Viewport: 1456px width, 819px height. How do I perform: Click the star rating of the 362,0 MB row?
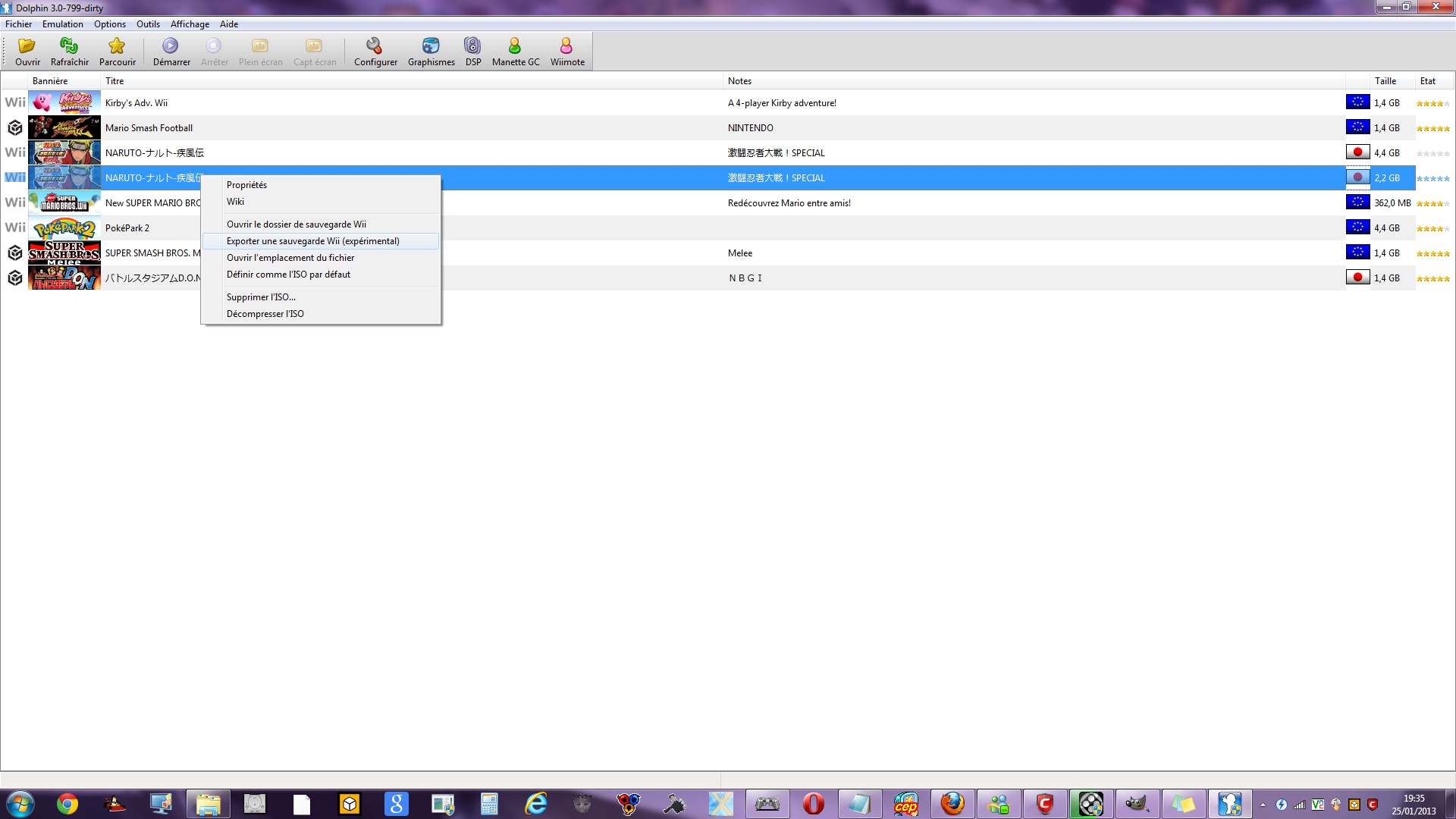click(x=1433, y=203)
